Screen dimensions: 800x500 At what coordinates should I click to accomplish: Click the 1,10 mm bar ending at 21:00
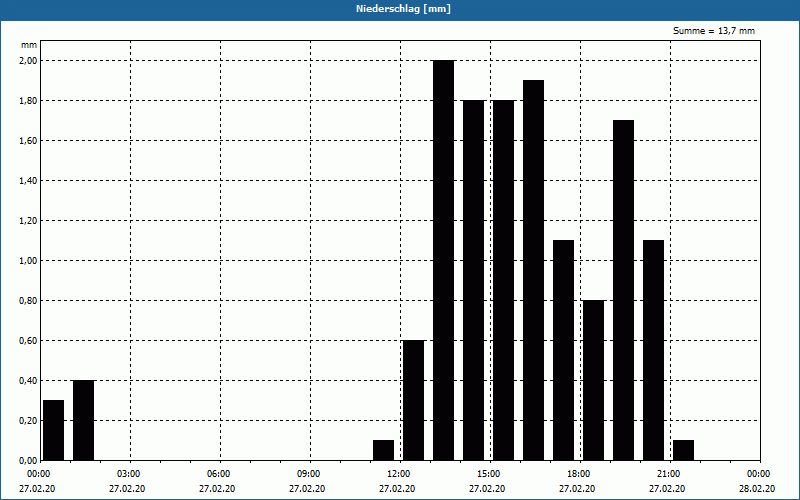(x=654, y=350)
